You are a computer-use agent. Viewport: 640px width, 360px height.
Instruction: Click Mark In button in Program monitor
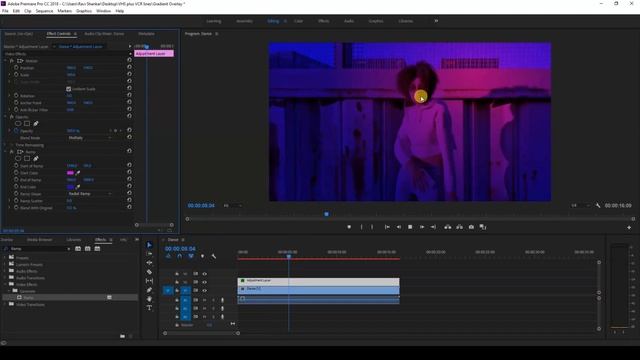[361, 227]
